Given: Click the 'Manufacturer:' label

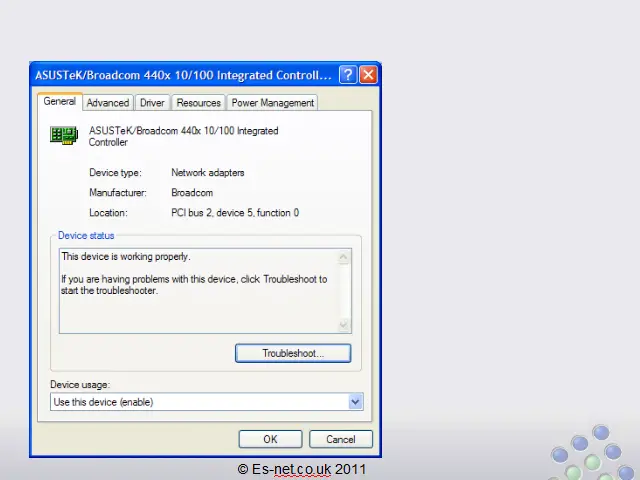Looking at the screenshot, I should pos(118,193).
